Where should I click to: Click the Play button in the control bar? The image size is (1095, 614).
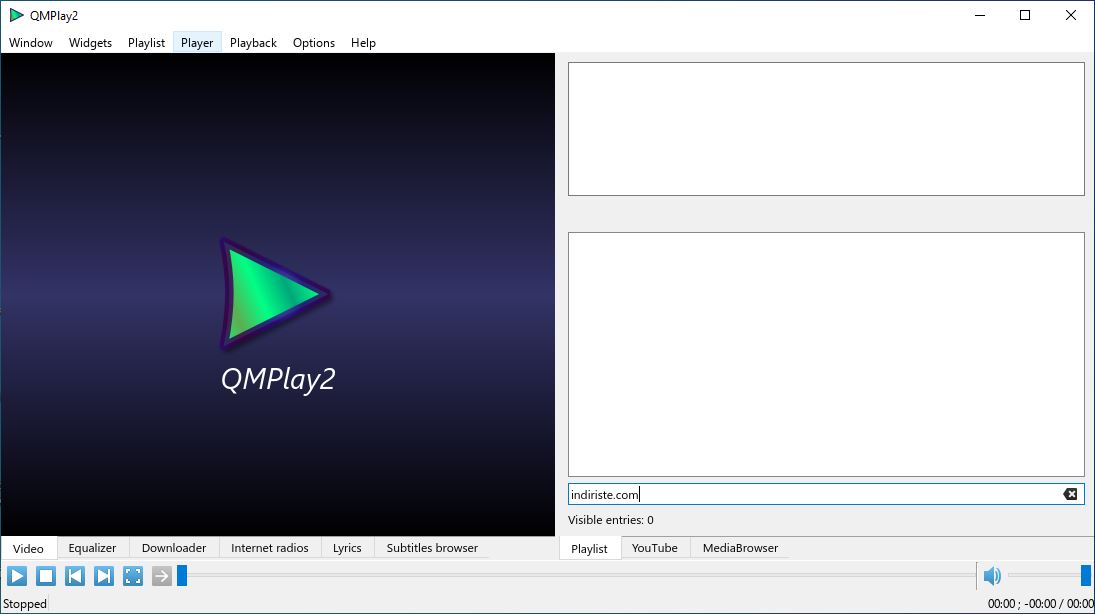coord(17,576)
